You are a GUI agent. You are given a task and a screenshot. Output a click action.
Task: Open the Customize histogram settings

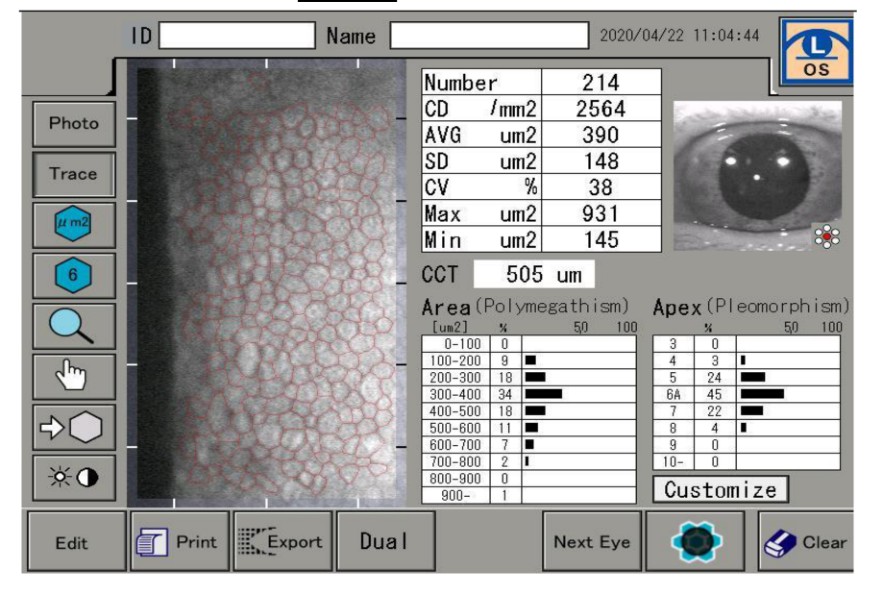coord(720,489)
